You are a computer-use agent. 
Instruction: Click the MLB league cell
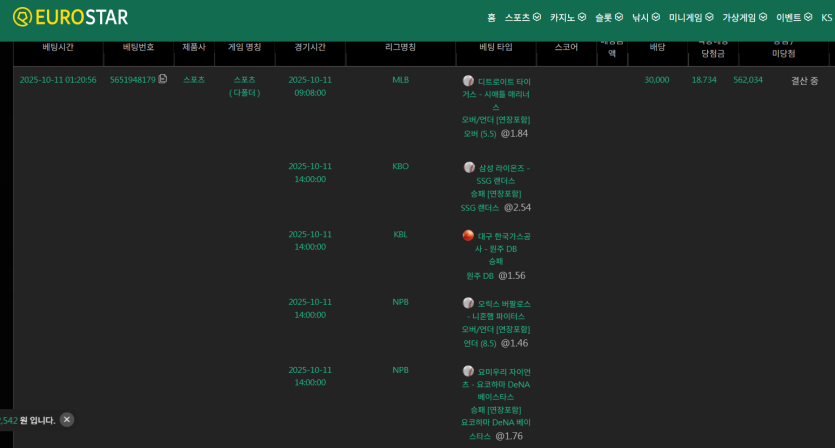pyautogui.click(x=400, y=80)
